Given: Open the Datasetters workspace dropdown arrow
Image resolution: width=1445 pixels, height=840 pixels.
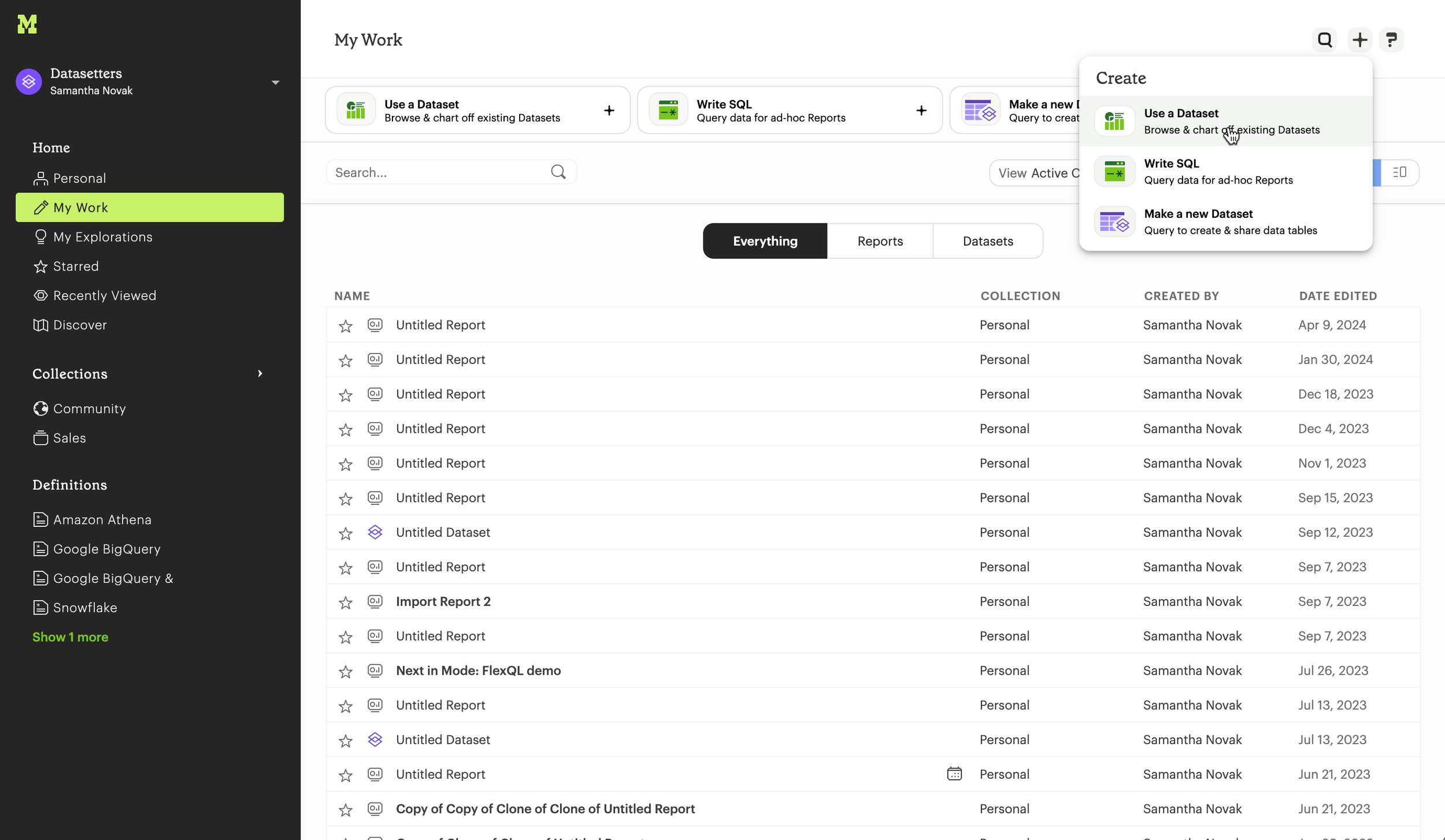Looking at the screenshot, I should [275, 83].
